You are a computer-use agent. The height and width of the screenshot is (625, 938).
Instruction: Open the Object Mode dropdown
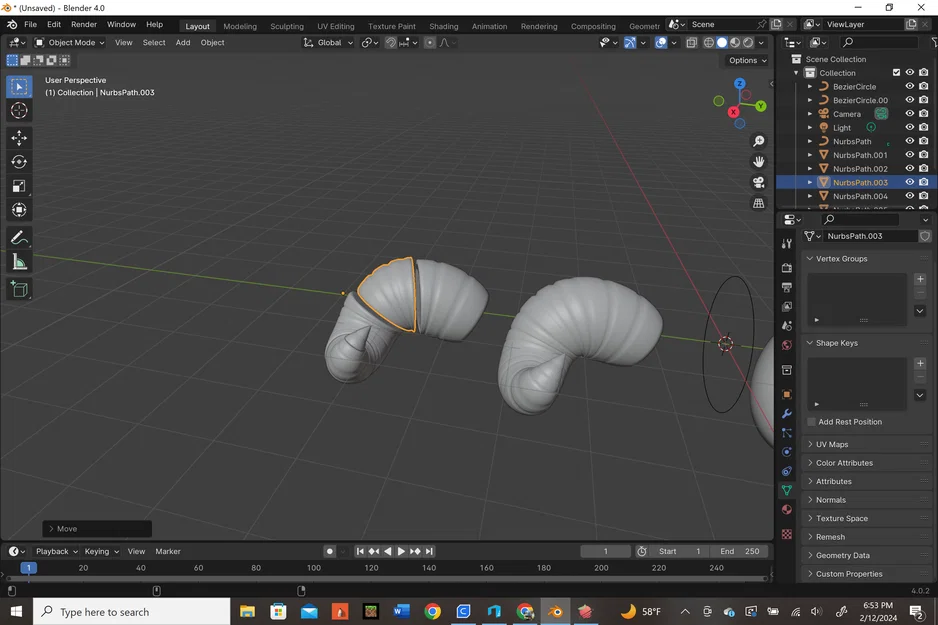[x=69, y=42]
